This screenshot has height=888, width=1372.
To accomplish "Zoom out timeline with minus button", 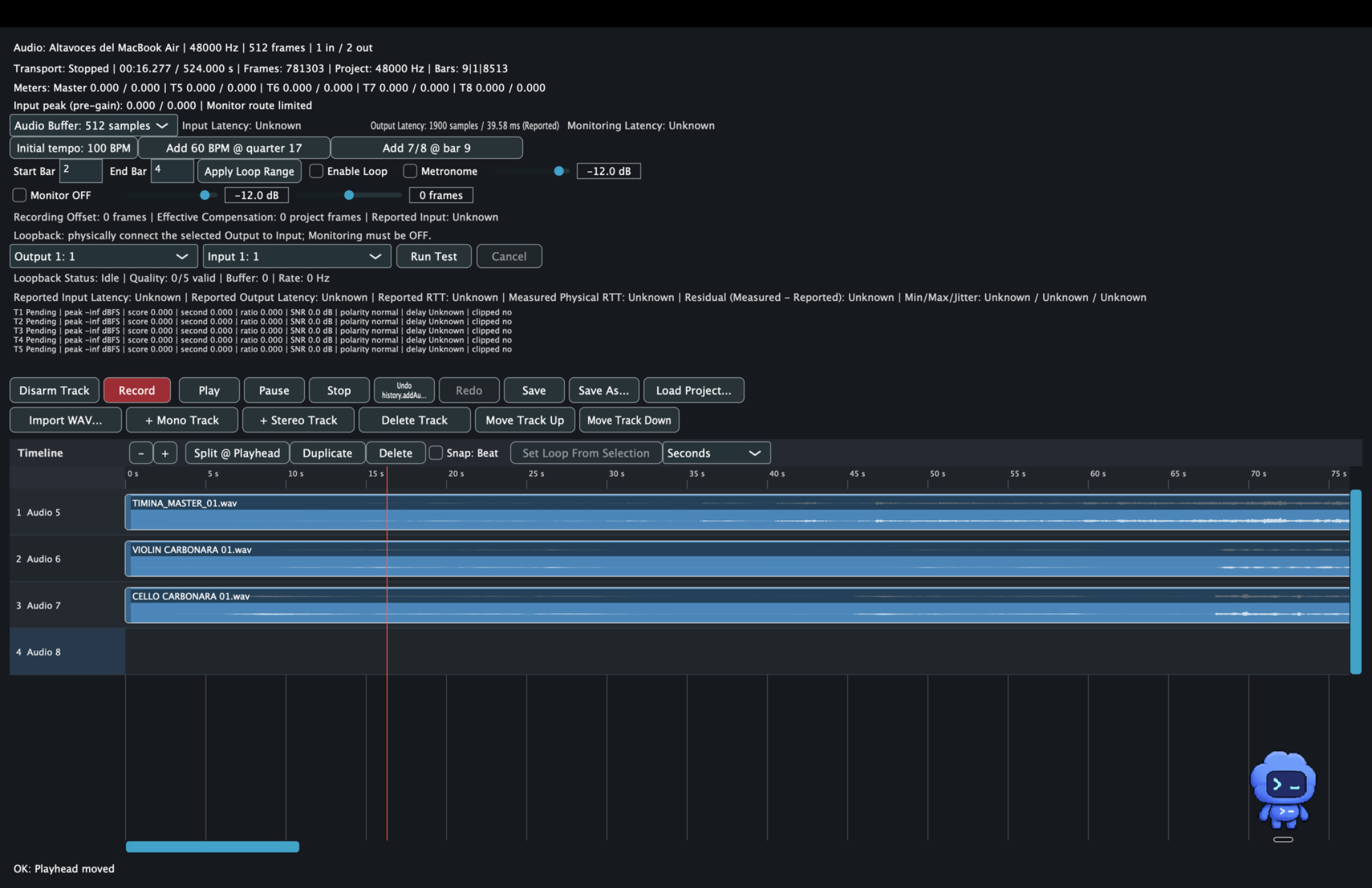I will click(141, 453).
